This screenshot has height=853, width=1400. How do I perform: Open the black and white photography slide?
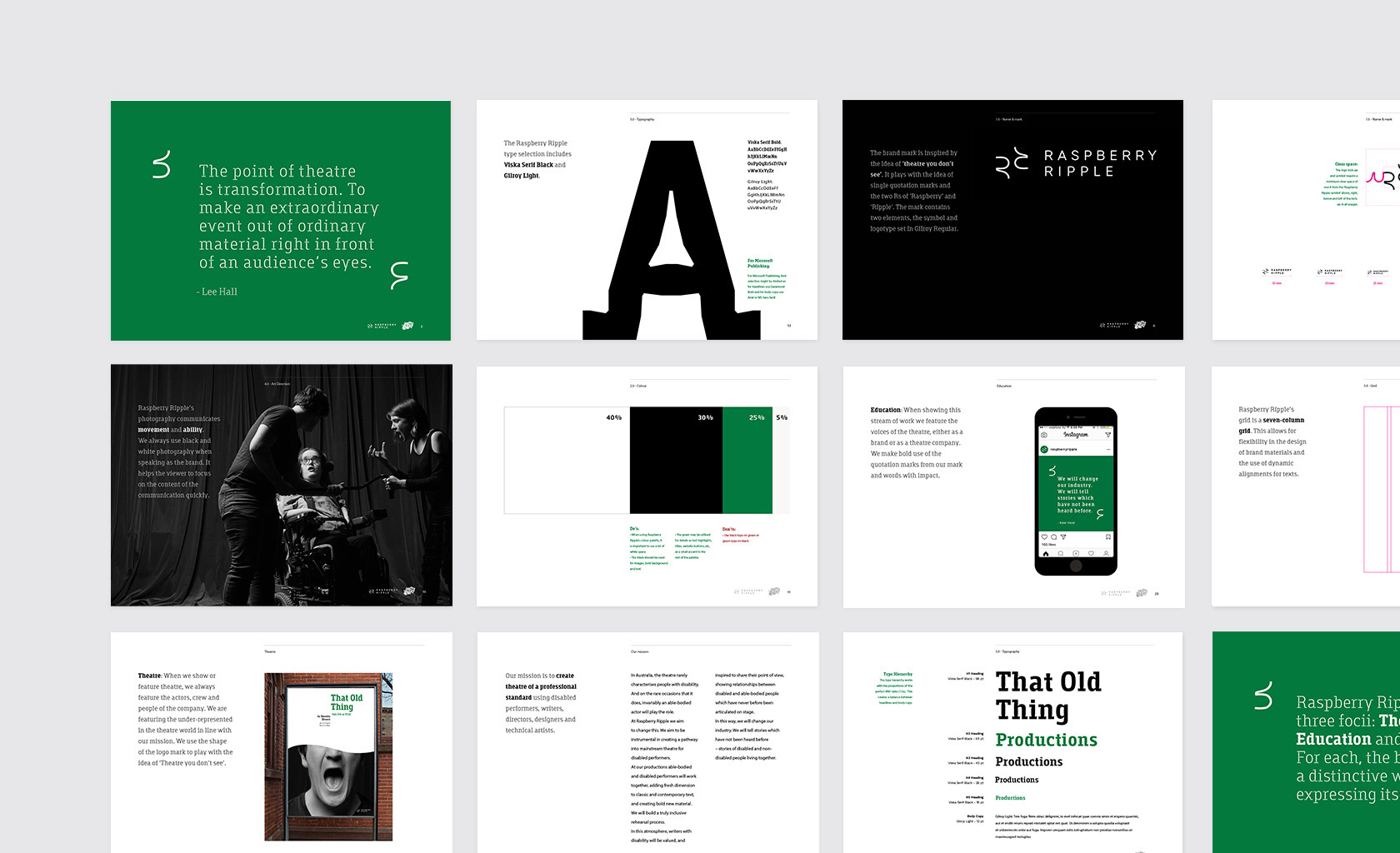point(282,485)
